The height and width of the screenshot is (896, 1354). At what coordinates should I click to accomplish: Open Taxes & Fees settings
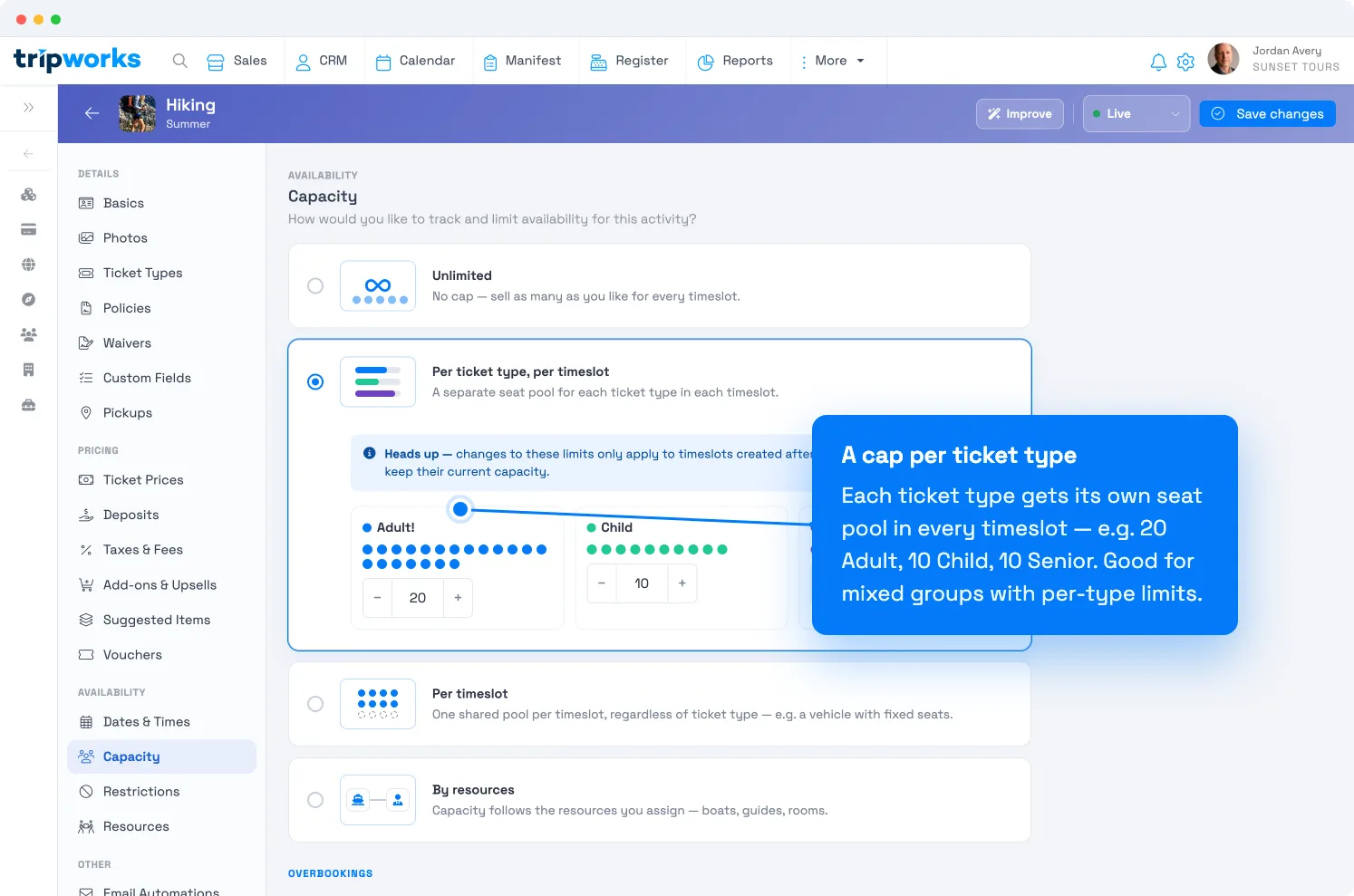pyautogui.click(x=162, y=550)
